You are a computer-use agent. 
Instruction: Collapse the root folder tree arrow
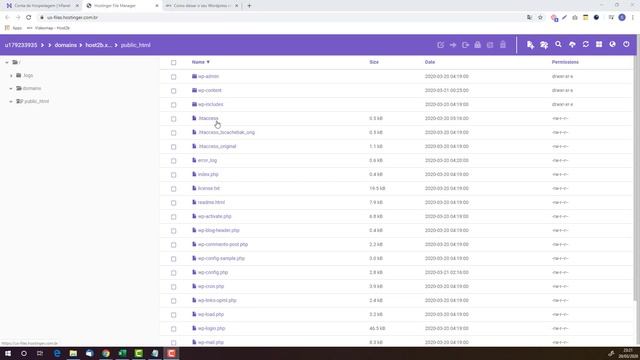click(x=7, y=62)
